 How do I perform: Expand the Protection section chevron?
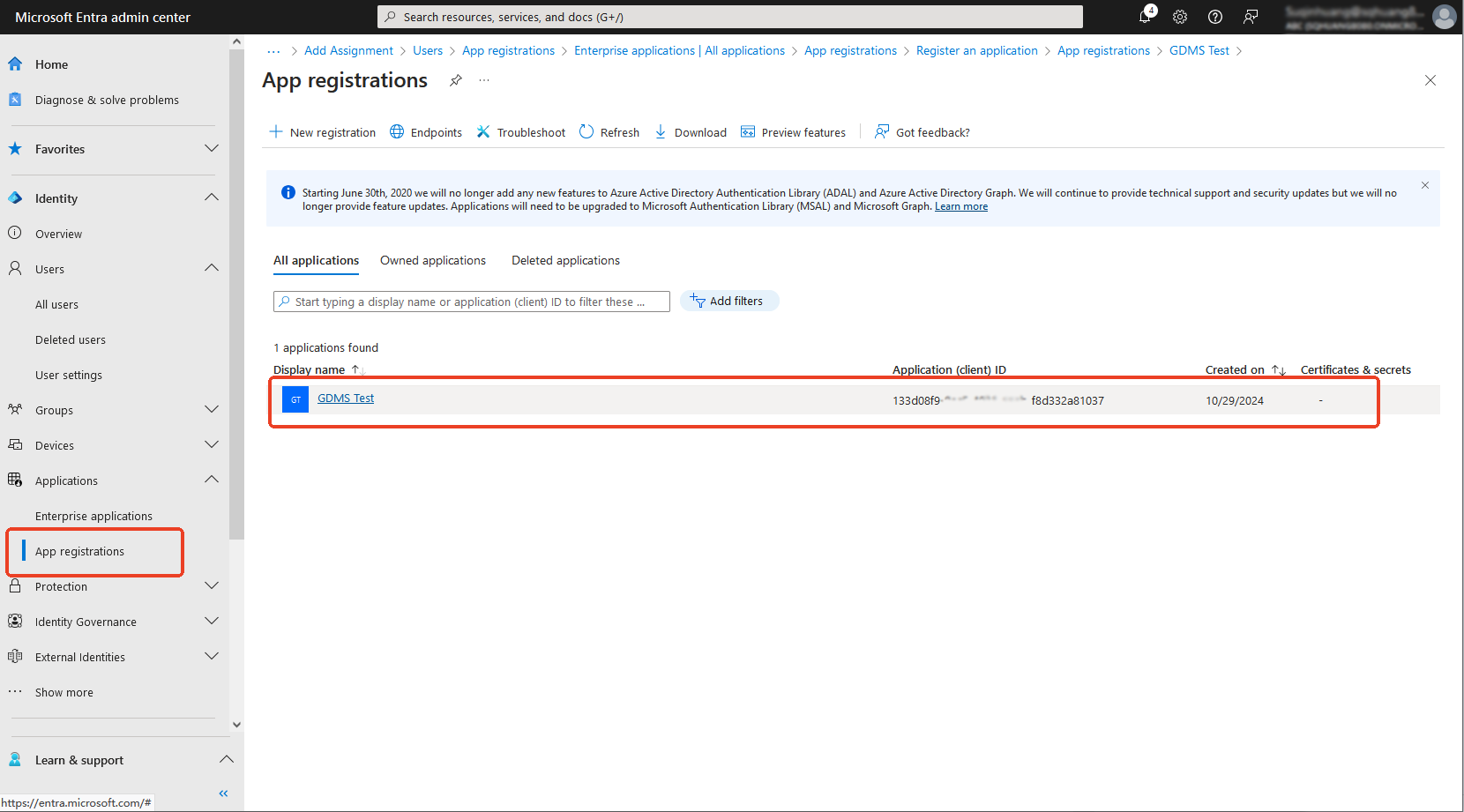[212, 585]
